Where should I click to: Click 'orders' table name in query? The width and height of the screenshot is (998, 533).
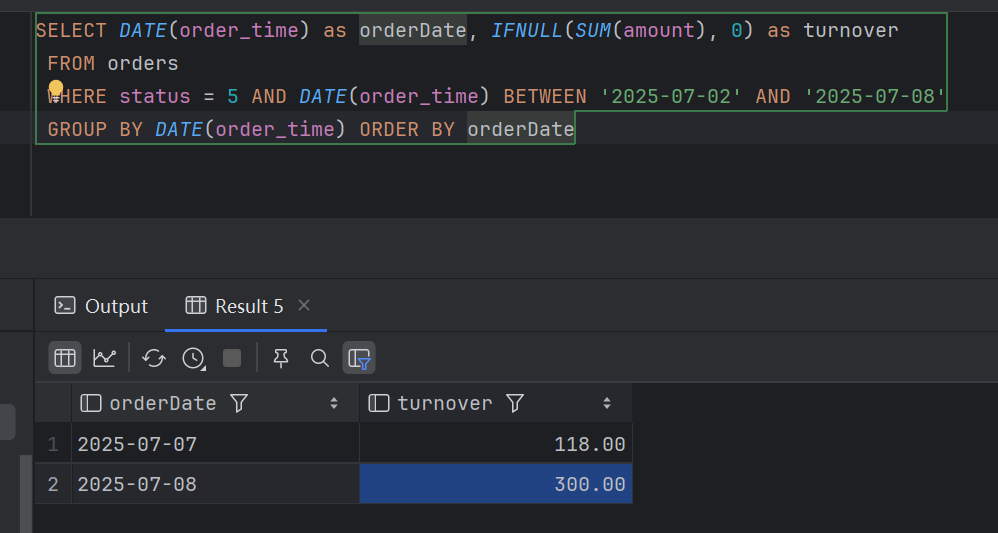tap(143, 64)
